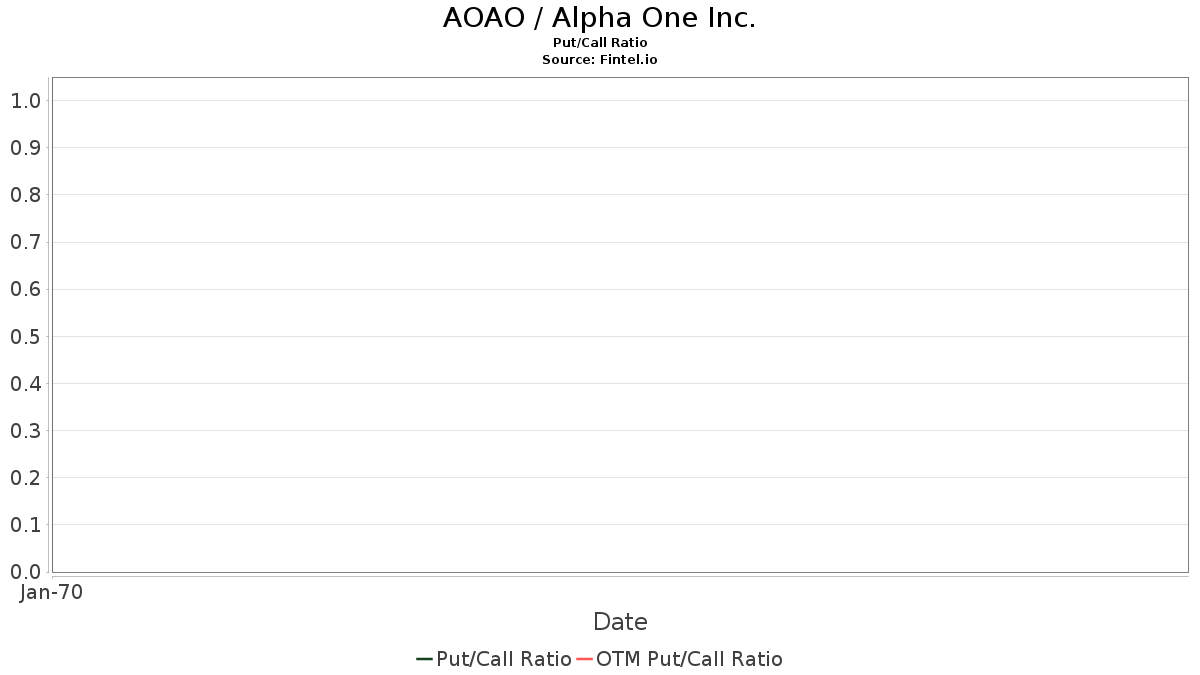This screenshot has width=1200, height=675.
Task: Click the red OTM Put/Call Ratio line swatch
Action: [584, 659]
